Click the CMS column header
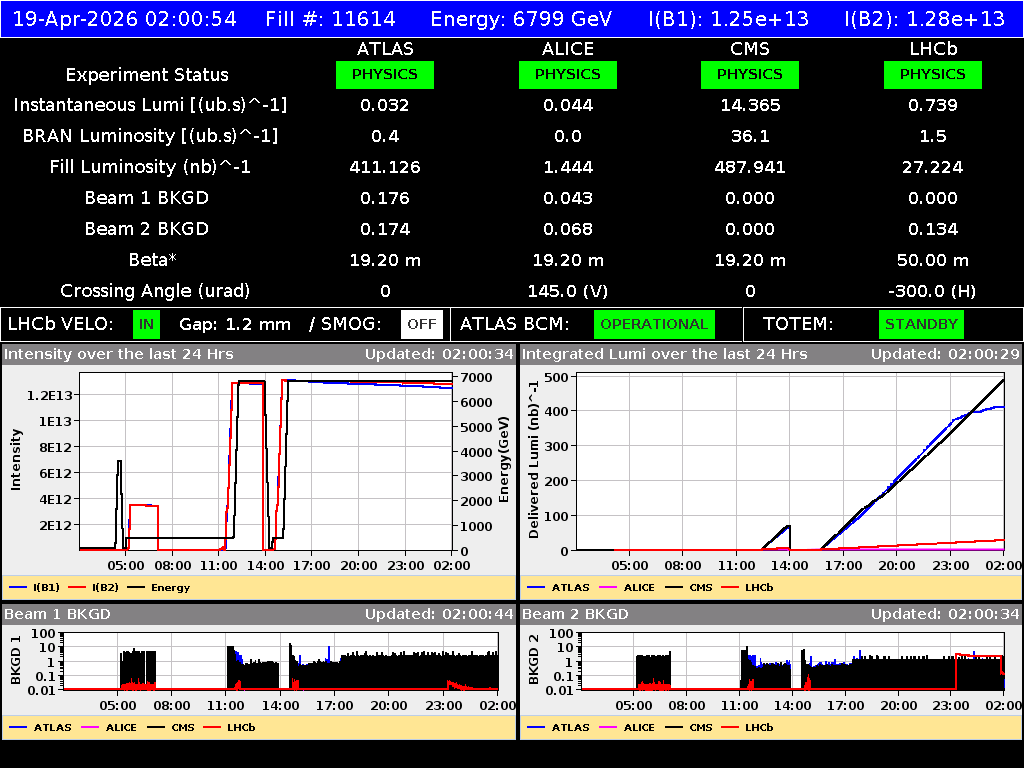This screenshot has height=768, width=1024. 750,49
